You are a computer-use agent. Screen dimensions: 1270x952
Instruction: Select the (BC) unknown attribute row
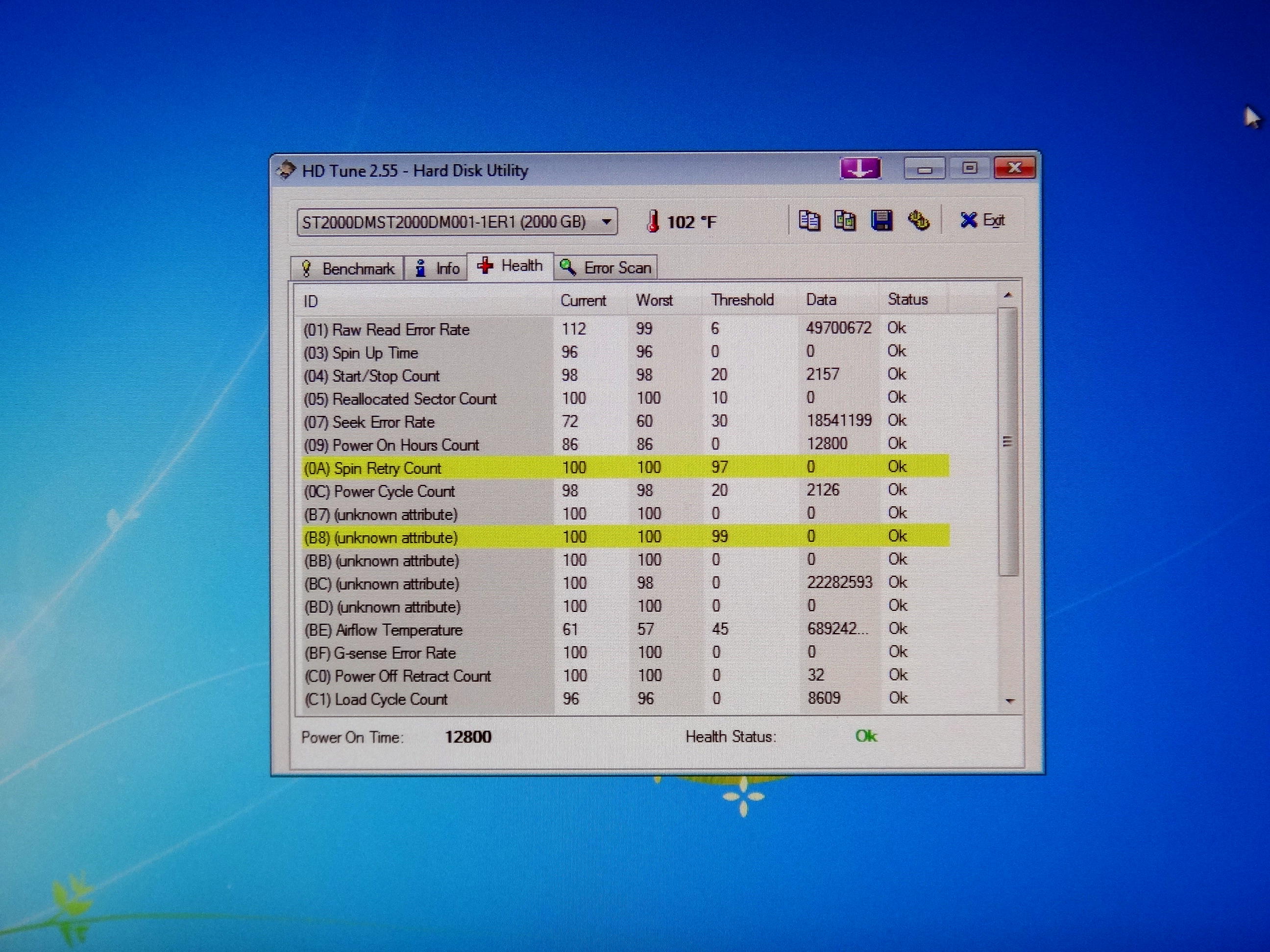pyautogui.click(x=625, y=583)
